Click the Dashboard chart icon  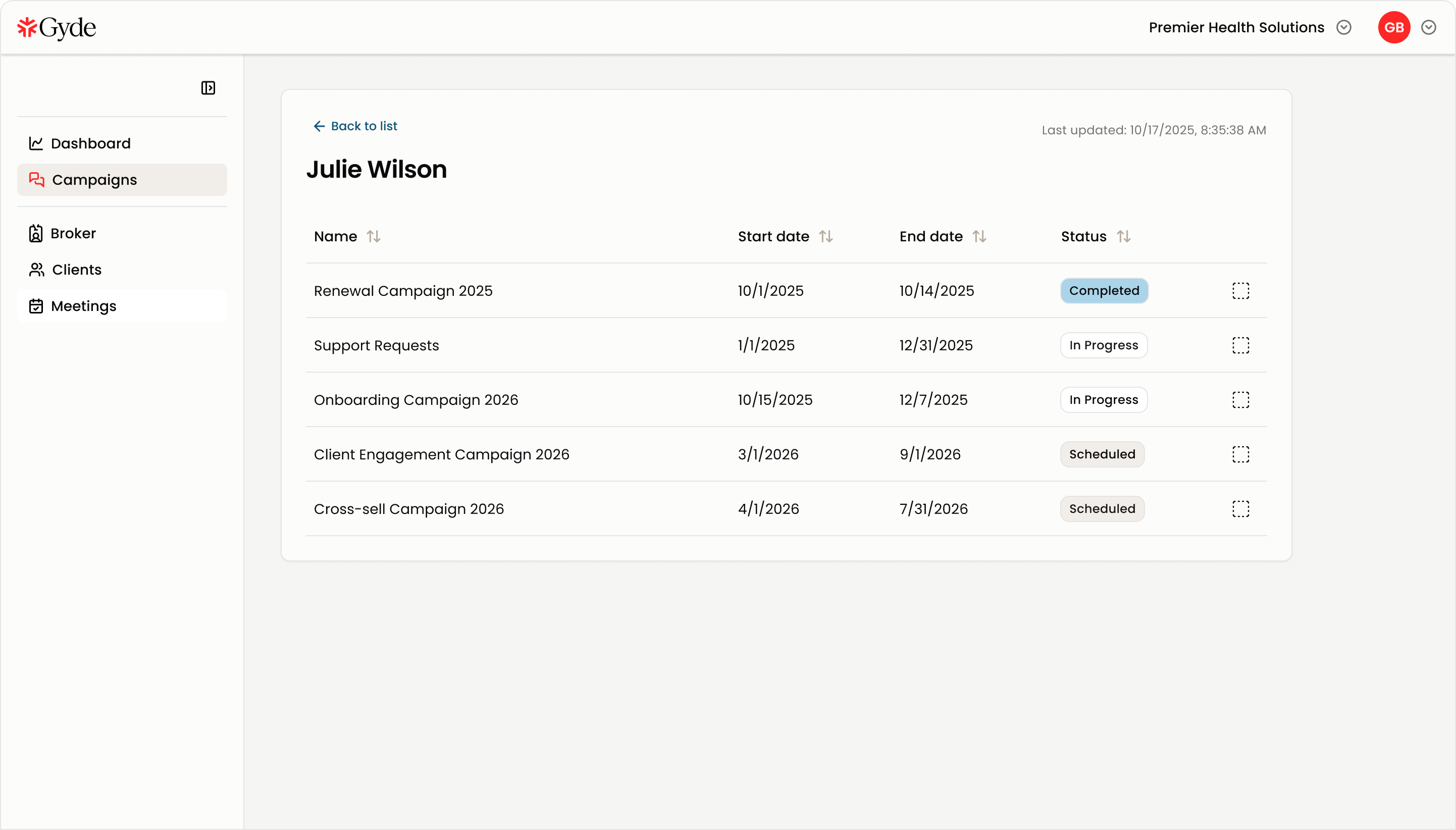tap(36, 143)
